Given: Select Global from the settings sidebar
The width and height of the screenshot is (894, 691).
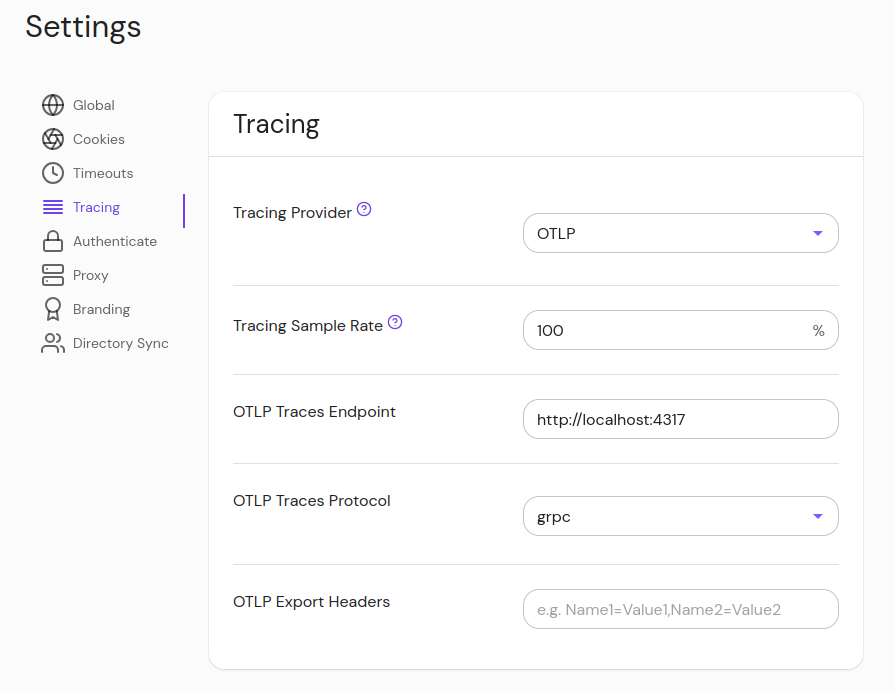Looking at the screenshot, I should [95, 105].
